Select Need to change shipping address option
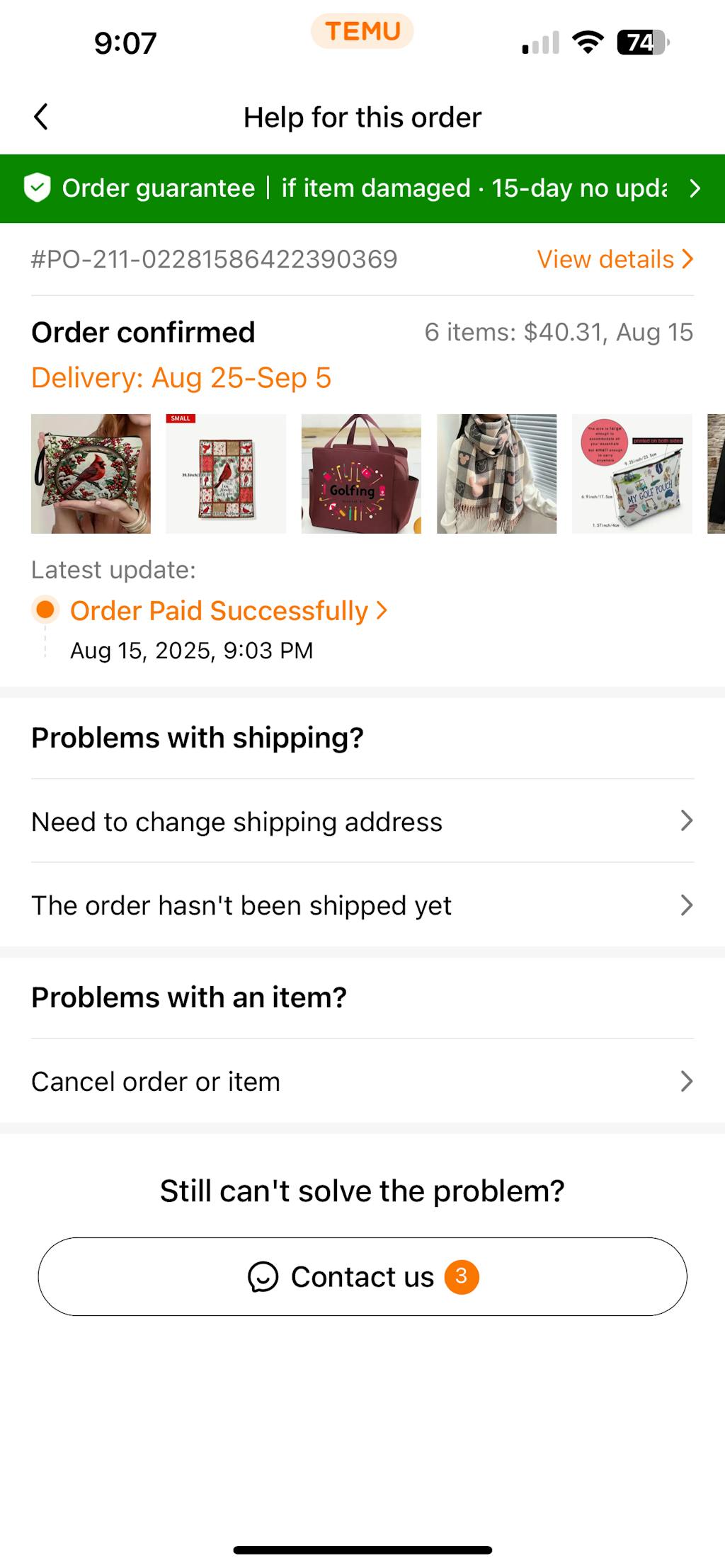Image resolution: width=725 pixels, height=1568 pixels. point(236,822)
